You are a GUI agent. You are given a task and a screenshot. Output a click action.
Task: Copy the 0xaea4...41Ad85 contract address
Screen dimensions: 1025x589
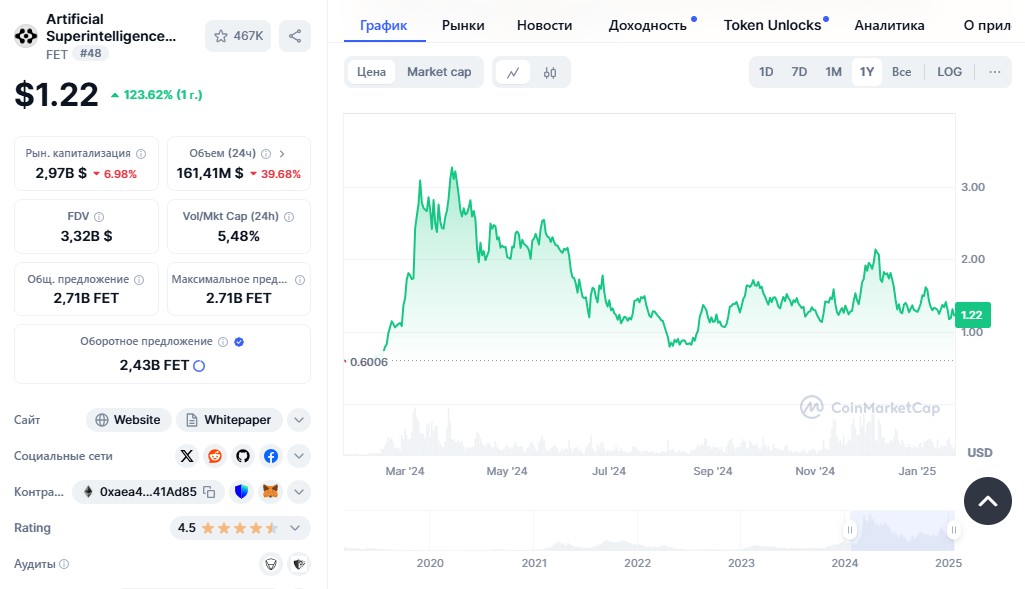pyautogui.click(x=209, y=492)
